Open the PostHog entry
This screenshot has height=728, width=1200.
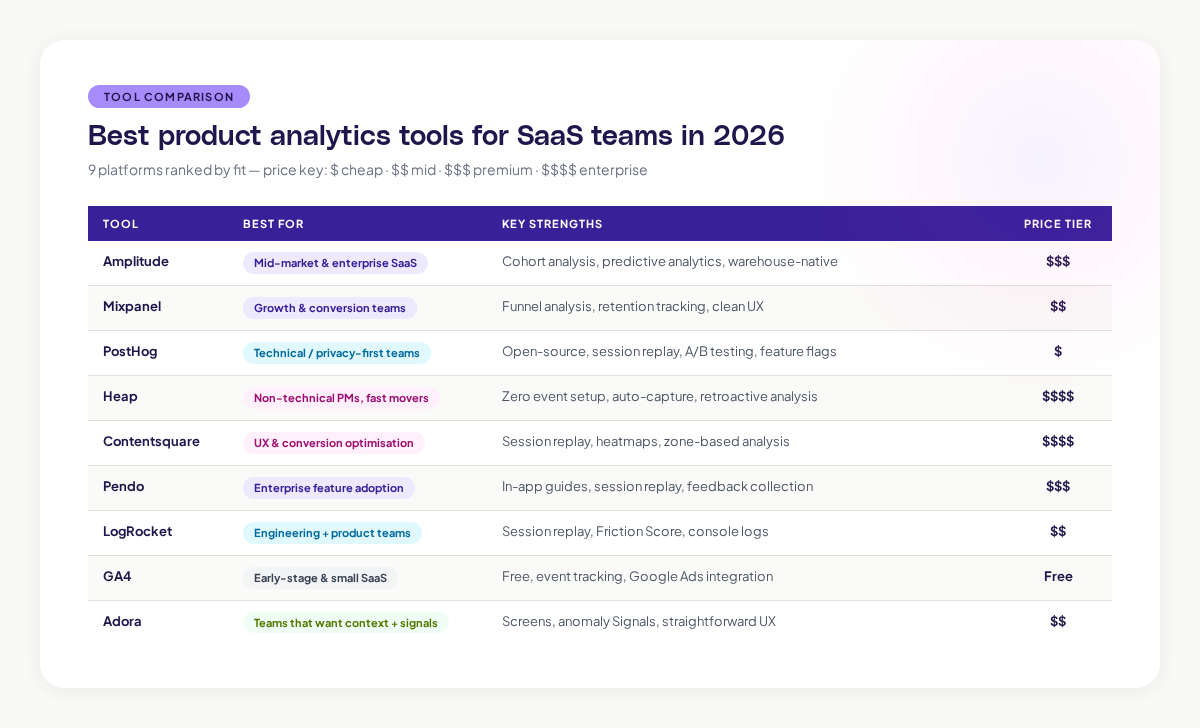130,352
